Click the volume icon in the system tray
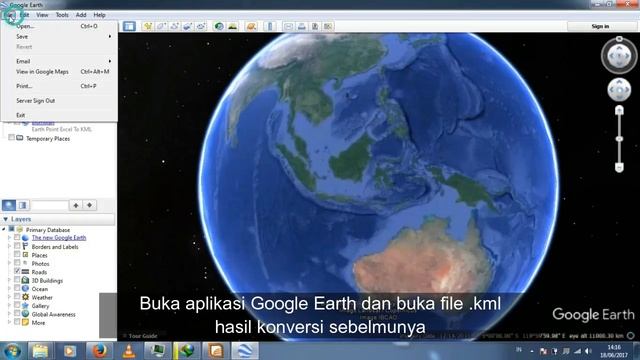This screenshot has width=640, height=360. (x=588, y=351)
